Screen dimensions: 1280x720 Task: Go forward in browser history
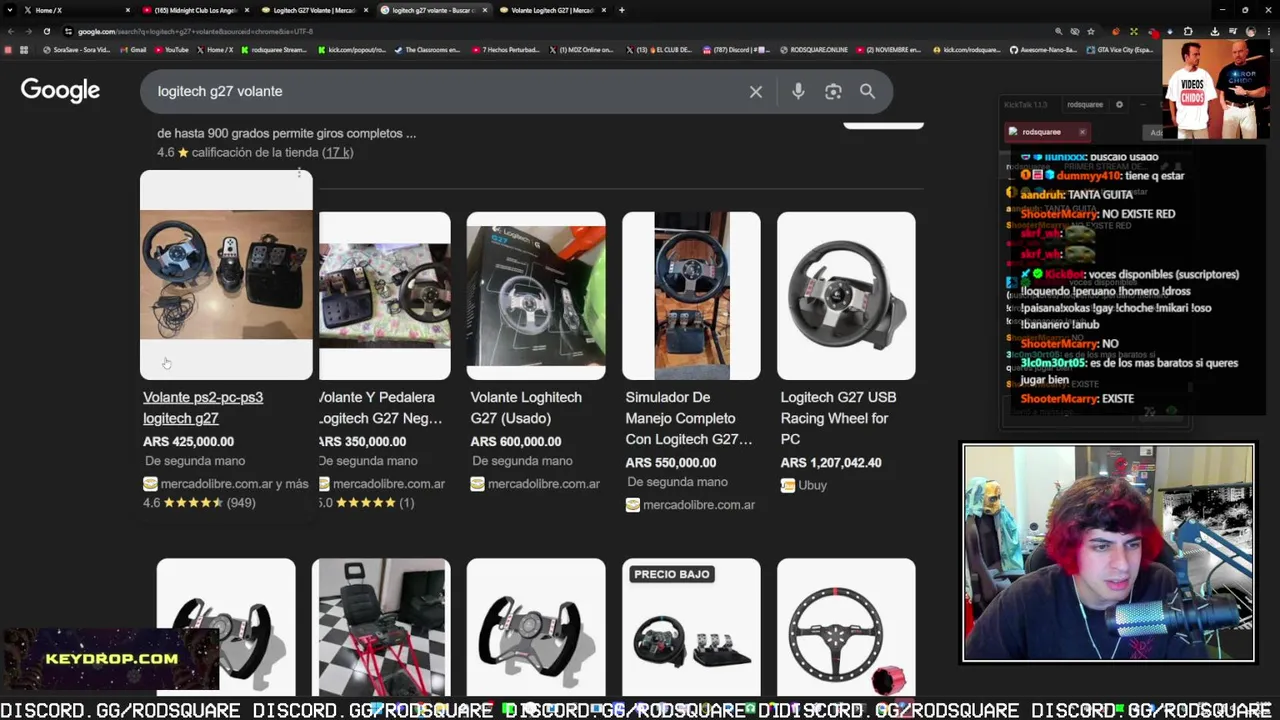[27, 31]
